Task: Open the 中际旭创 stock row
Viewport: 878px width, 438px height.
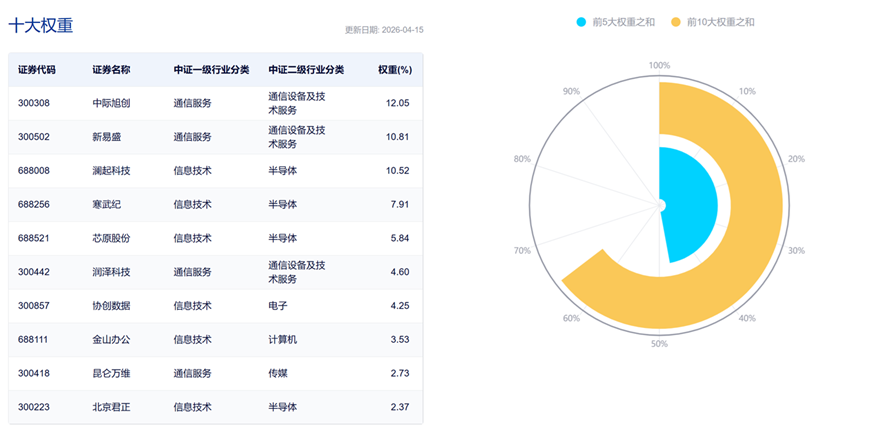Action: pos(111,103)
